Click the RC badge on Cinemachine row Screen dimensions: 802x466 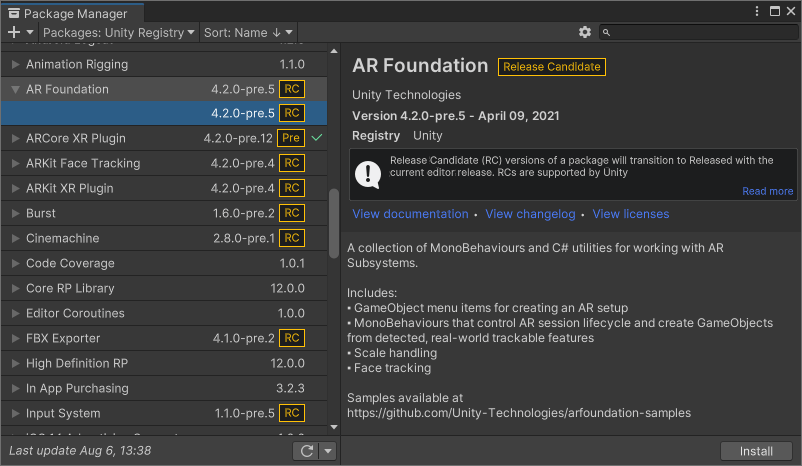(292, 238)
